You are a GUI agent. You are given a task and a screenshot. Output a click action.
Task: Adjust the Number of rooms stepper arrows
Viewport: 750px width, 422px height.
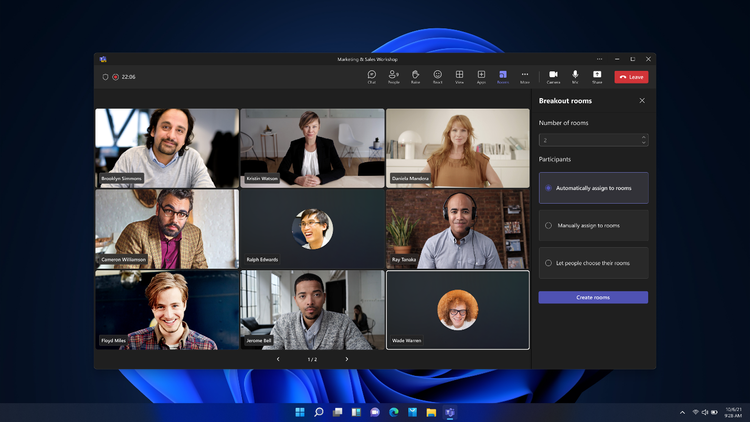tap(643, 140)
